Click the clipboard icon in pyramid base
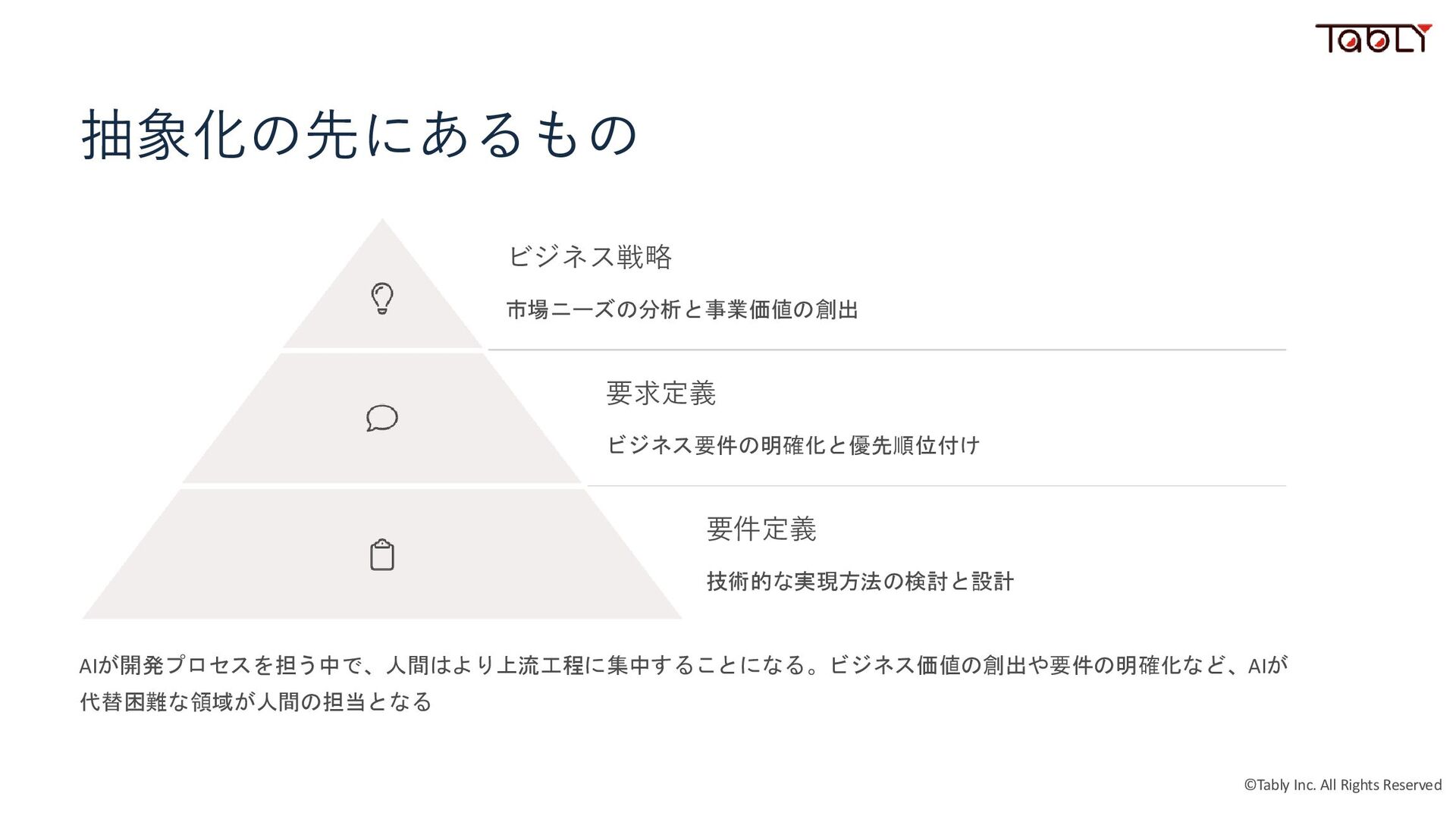This screenshot has width=1456, height=819. (382, 555)
